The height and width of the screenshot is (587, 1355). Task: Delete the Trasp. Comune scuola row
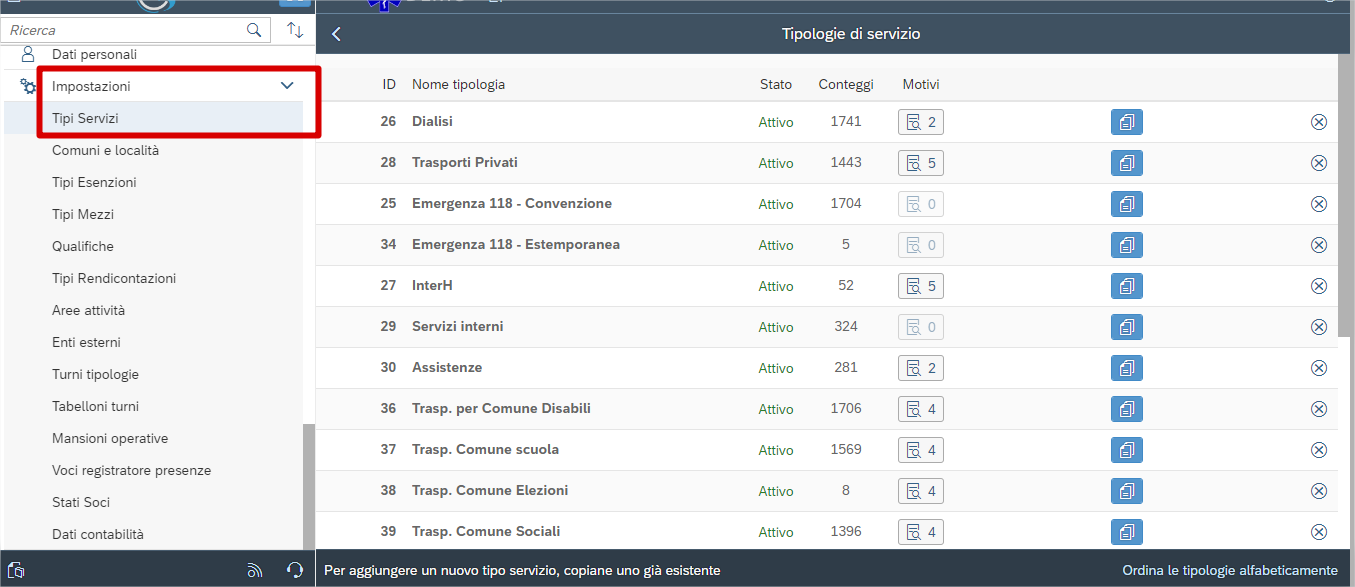[1318, 450]
